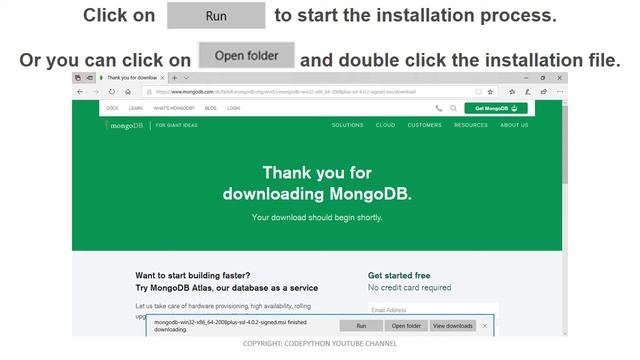Click WHAT'S MONGODB? in top nav
640x360 pixels.
tap(174, 108)
